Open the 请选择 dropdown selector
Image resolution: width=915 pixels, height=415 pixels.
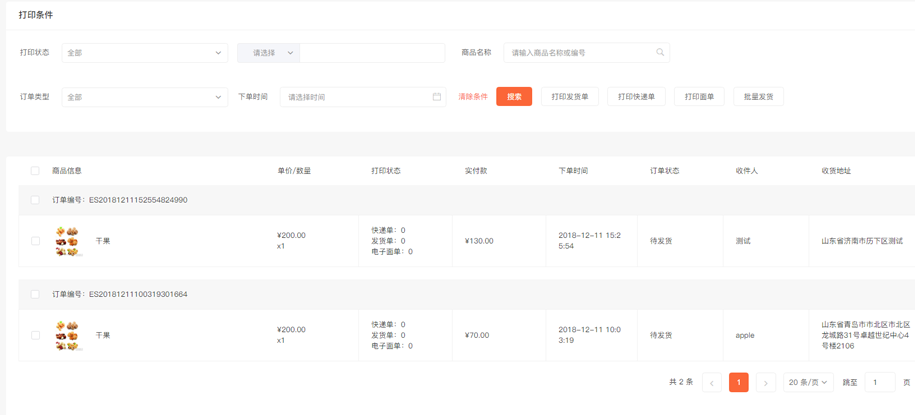click(268, 53)
